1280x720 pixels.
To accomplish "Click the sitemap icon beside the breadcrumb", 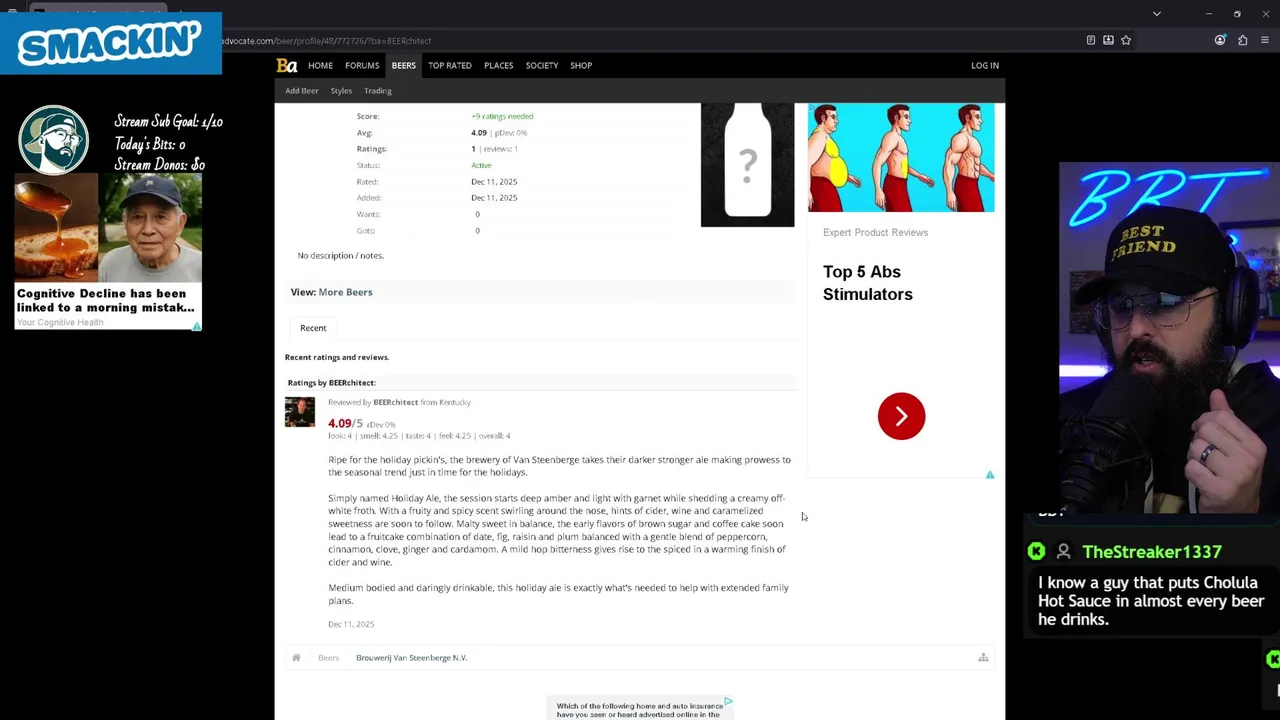I will [983, 658].
